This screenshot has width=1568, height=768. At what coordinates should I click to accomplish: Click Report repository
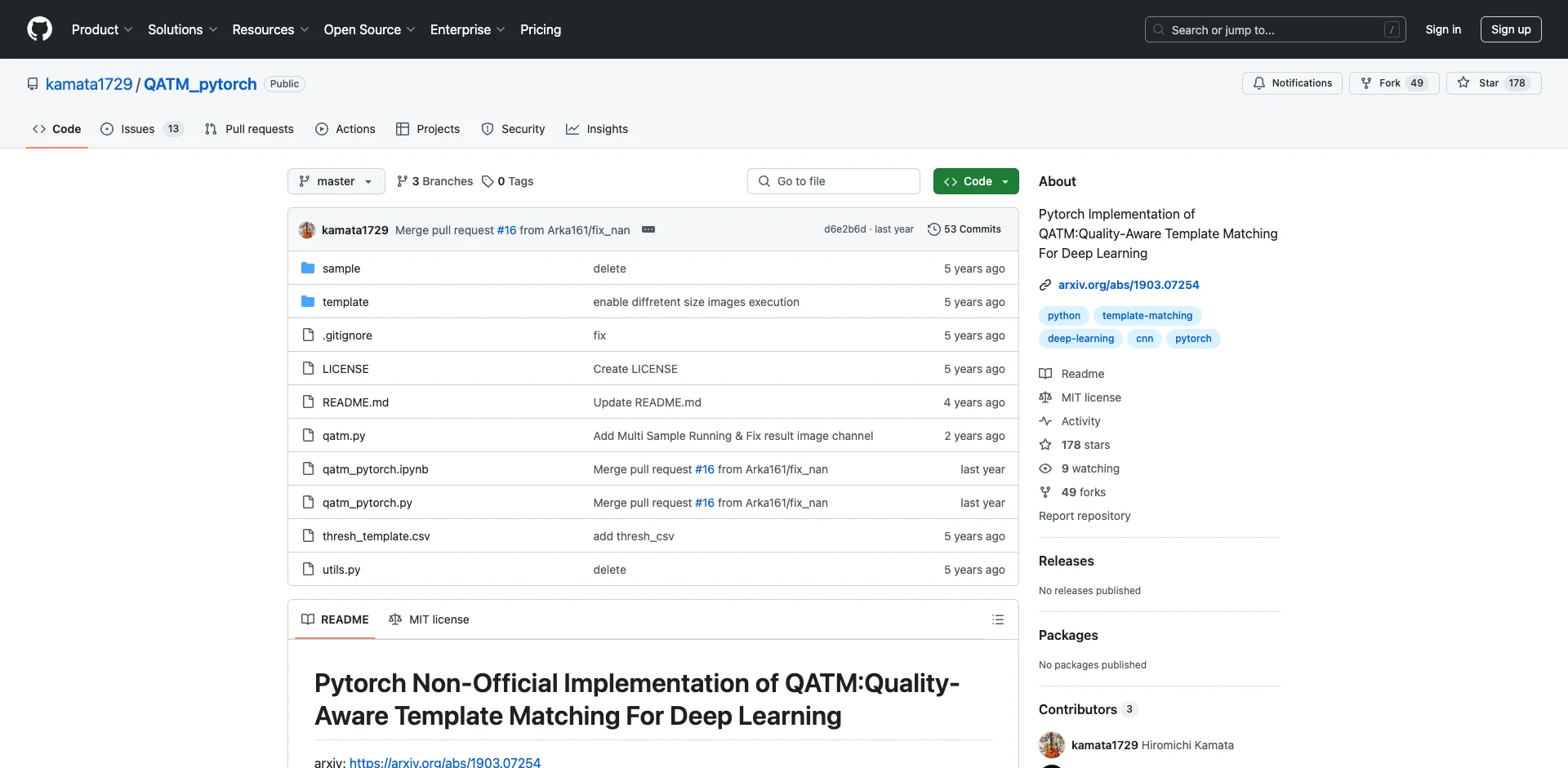[x=1085, y=516]
